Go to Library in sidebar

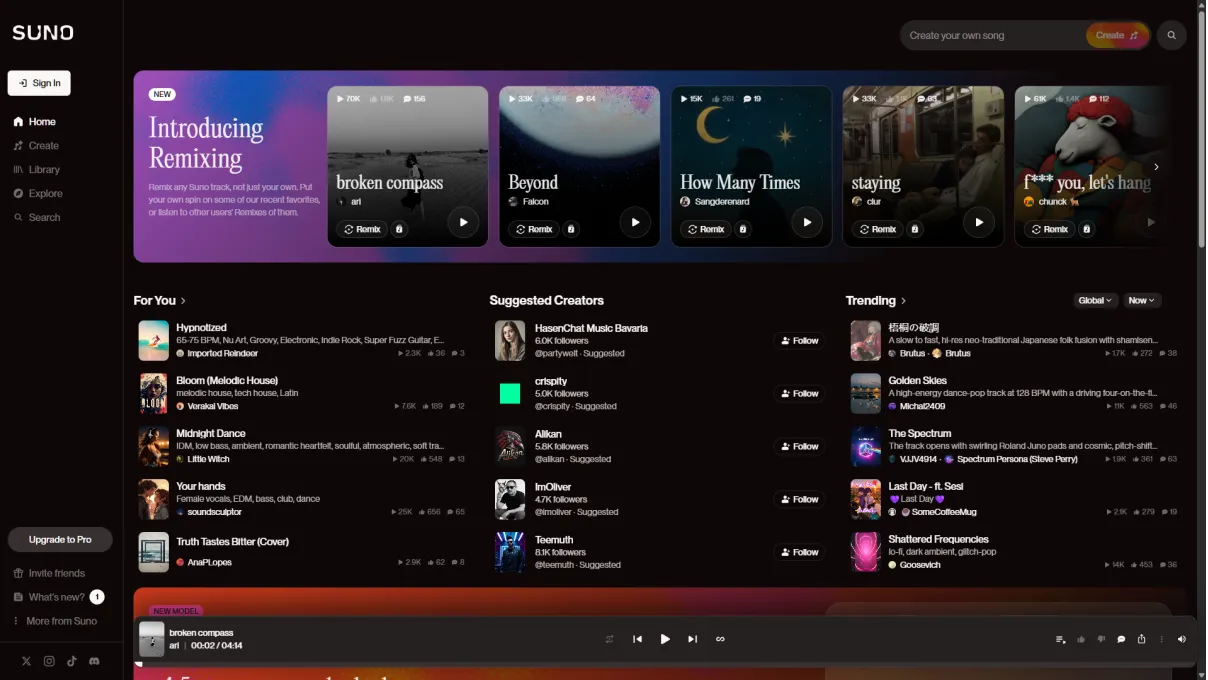[x=43, y=170]
